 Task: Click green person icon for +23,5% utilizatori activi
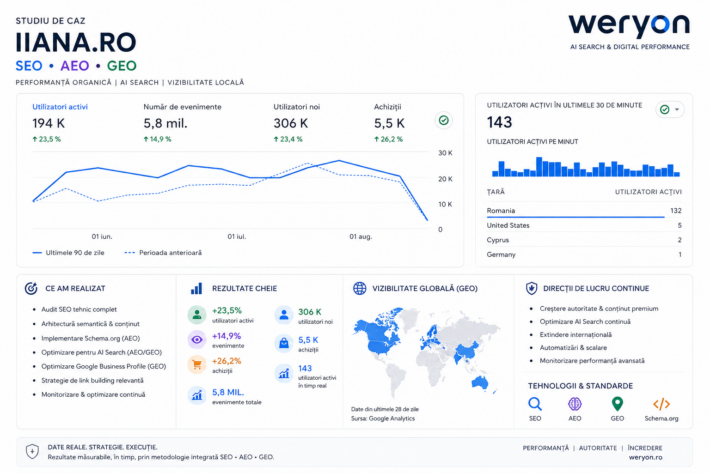(197, 315)
